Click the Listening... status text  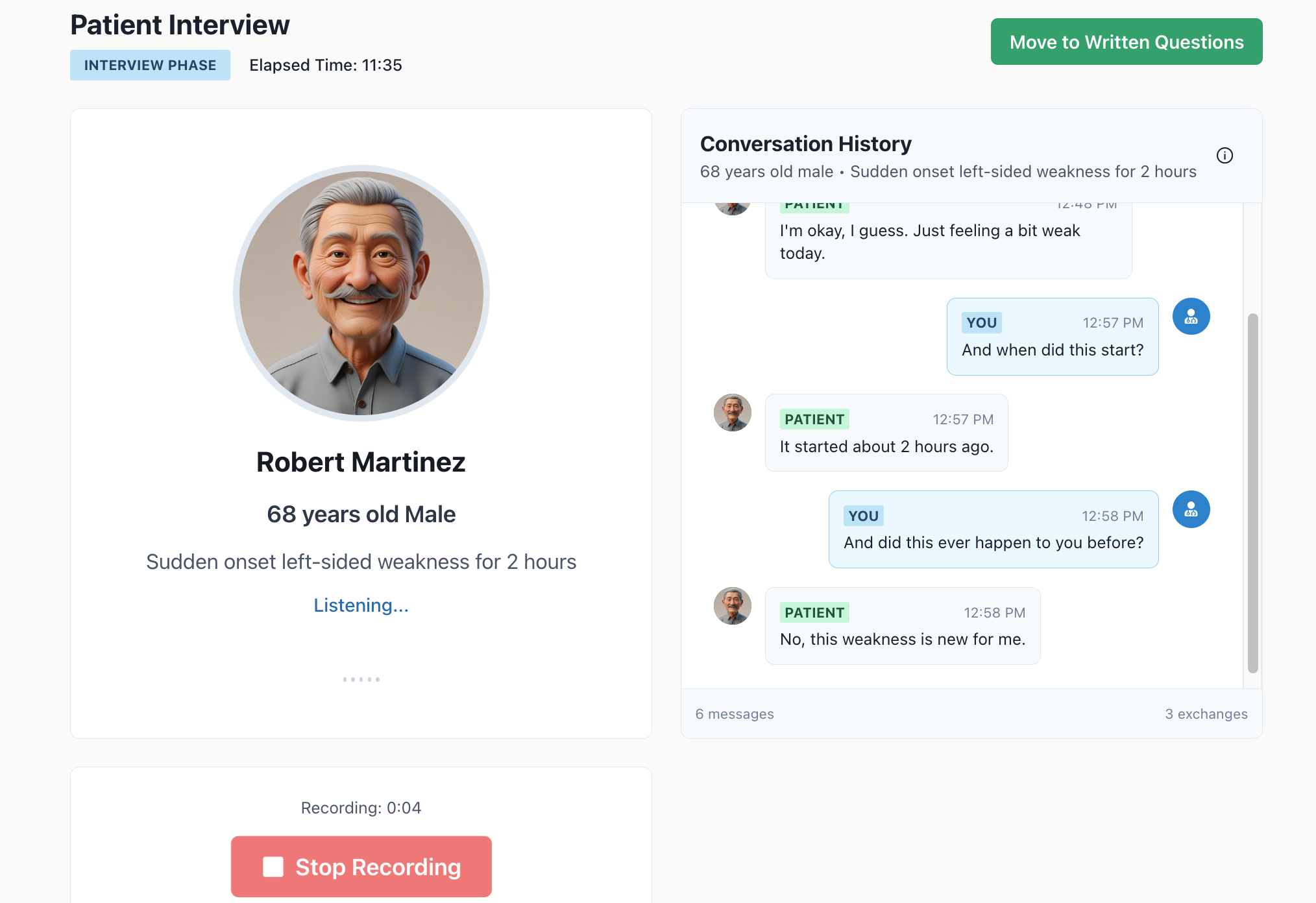[x=361, y=605]
